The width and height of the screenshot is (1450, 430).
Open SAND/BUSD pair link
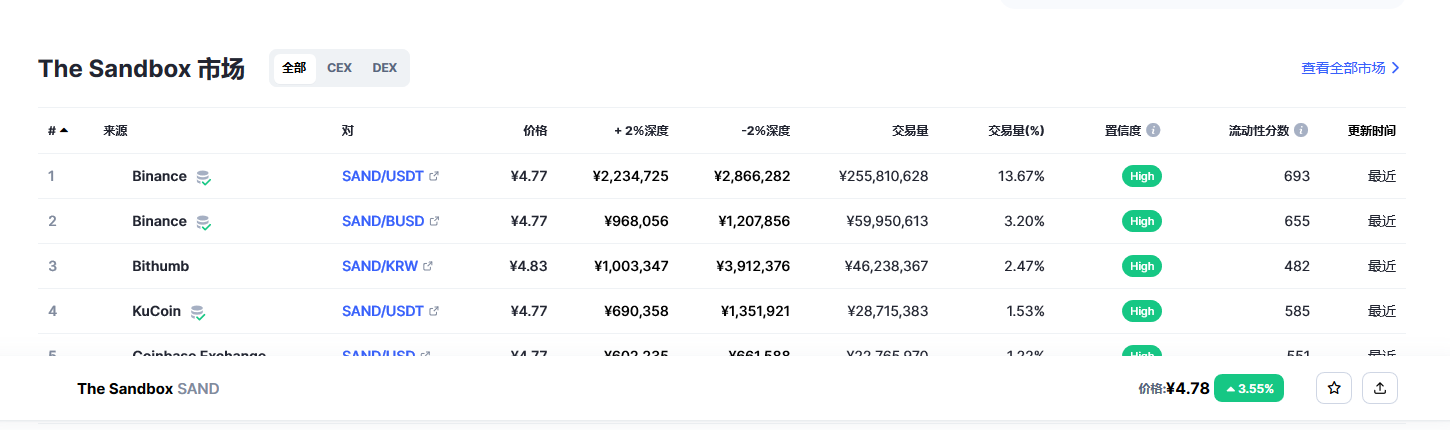tap(383, 221)
